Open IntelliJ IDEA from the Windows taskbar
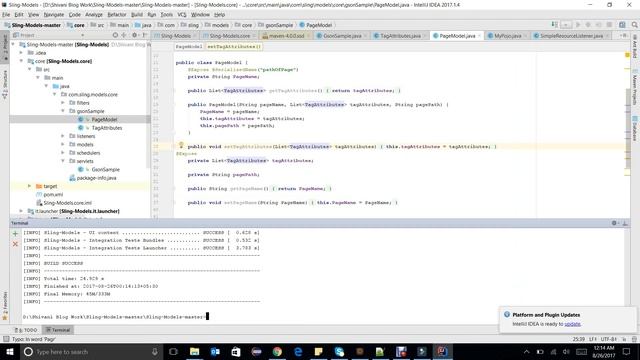Viewport: 640px width, 360px height. pos(442,351)
